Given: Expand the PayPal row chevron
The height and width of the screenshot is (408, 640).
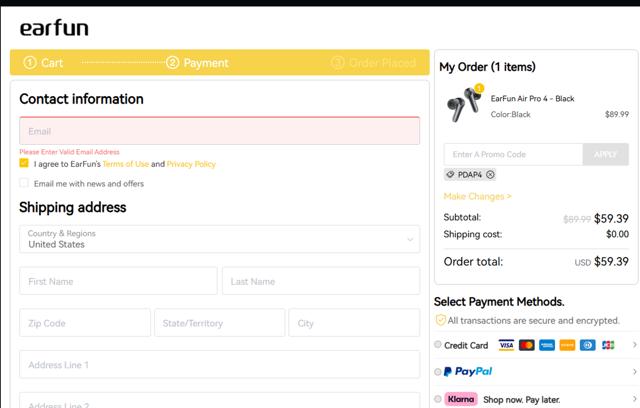Looking at the screenshot, I should [x=634, y=372].
